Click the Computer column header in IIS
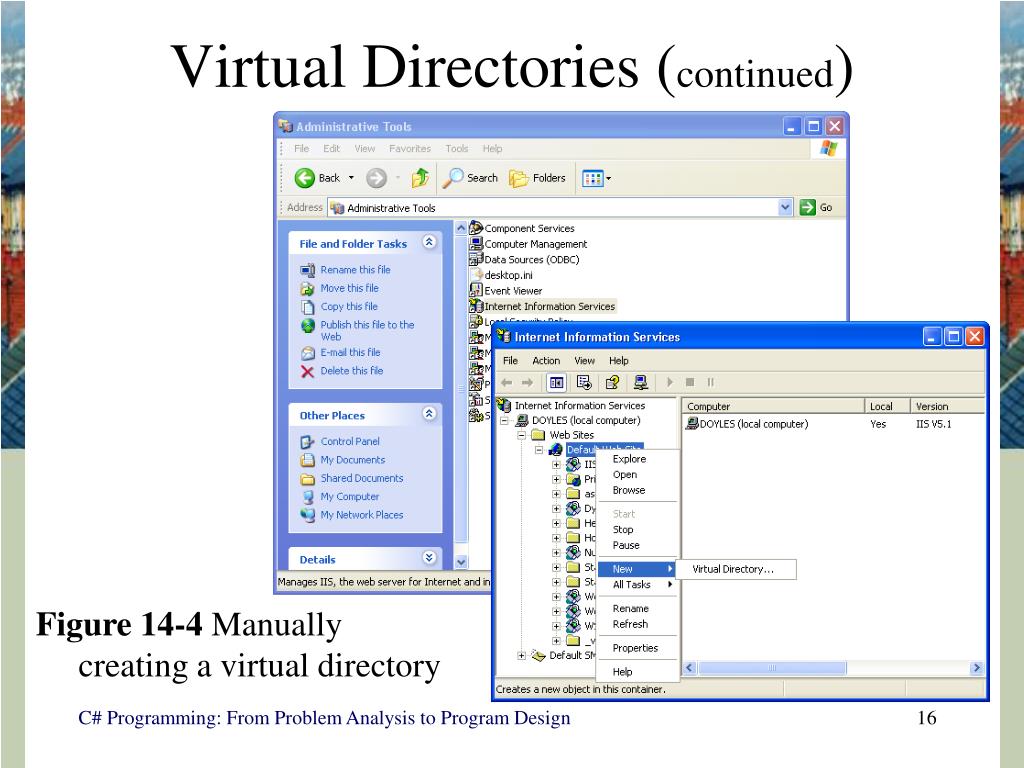Viewport: 1024px width, 768px height. (x=773, y=406)
